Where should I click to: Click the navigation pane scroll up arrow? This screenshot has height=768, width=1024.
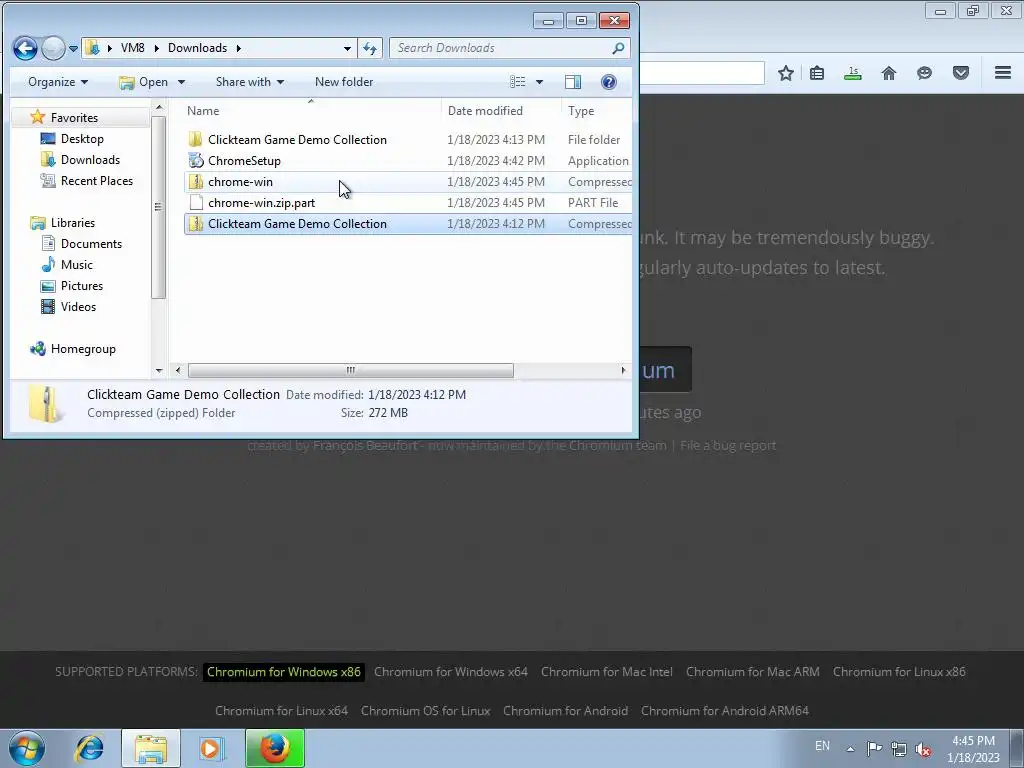pyautogui.click(x=159, y=106)
